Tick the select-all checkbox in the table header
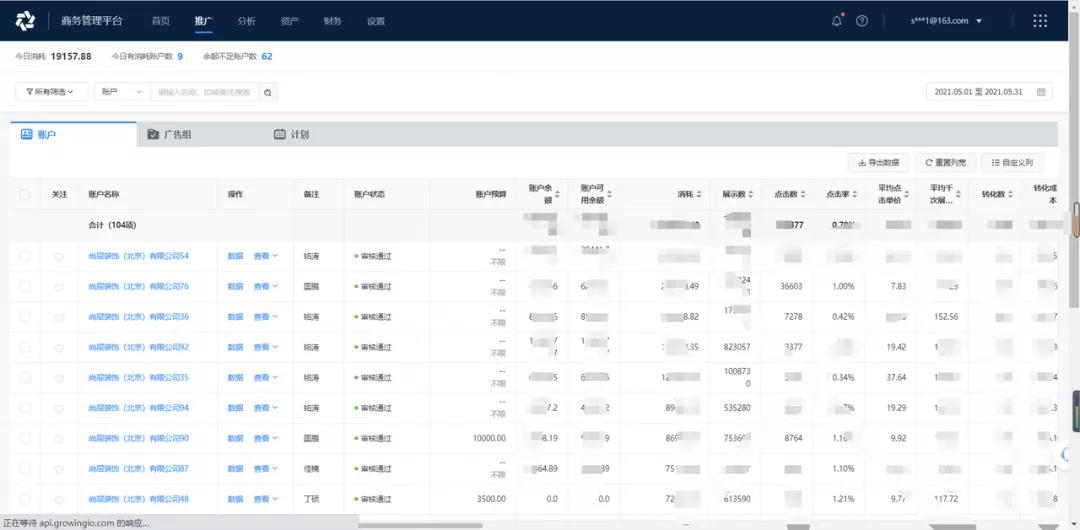1080x530 pixels. tap(25, 195)
